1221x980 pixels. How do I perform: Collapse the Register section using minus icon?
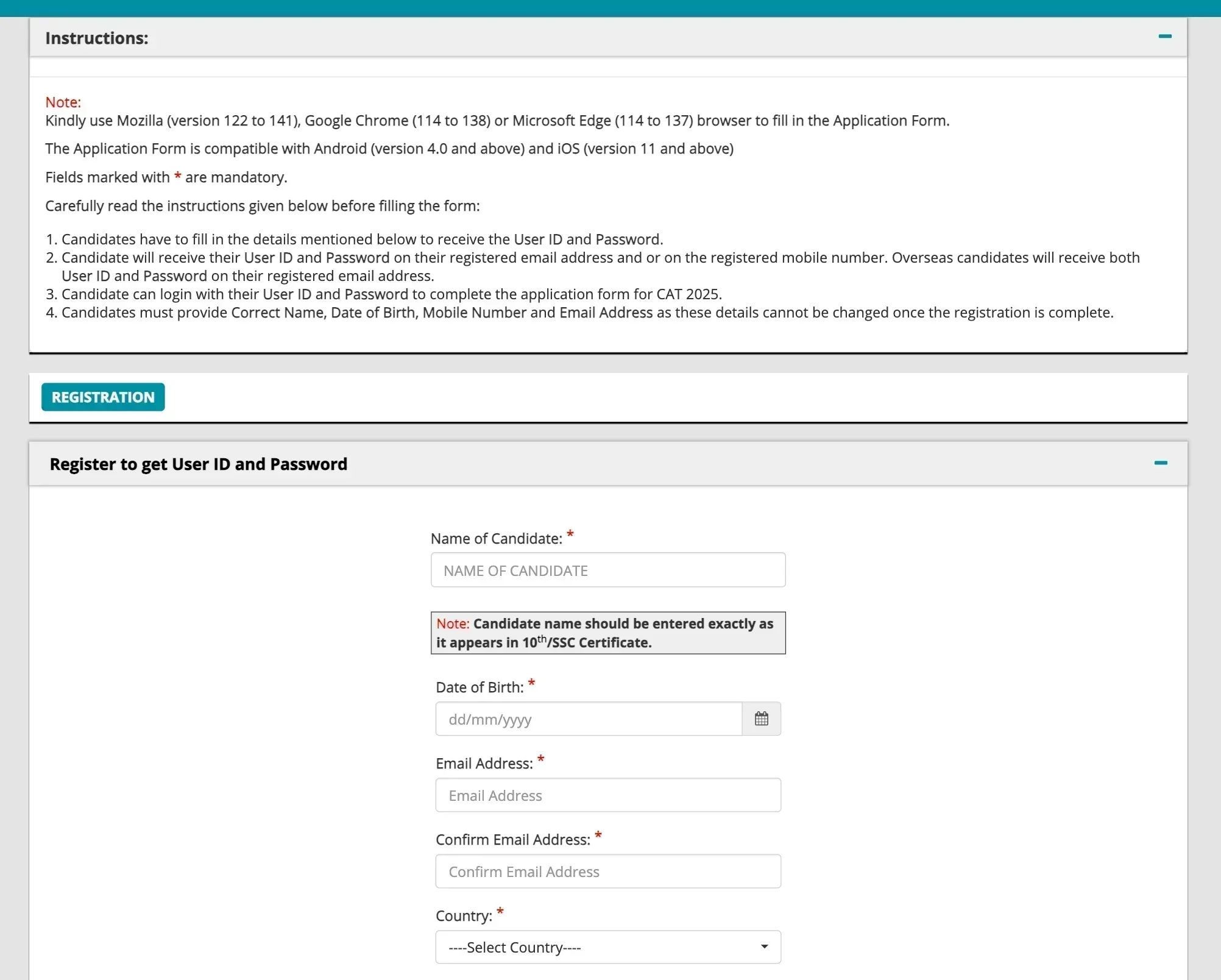click(x=1160, y=463)
